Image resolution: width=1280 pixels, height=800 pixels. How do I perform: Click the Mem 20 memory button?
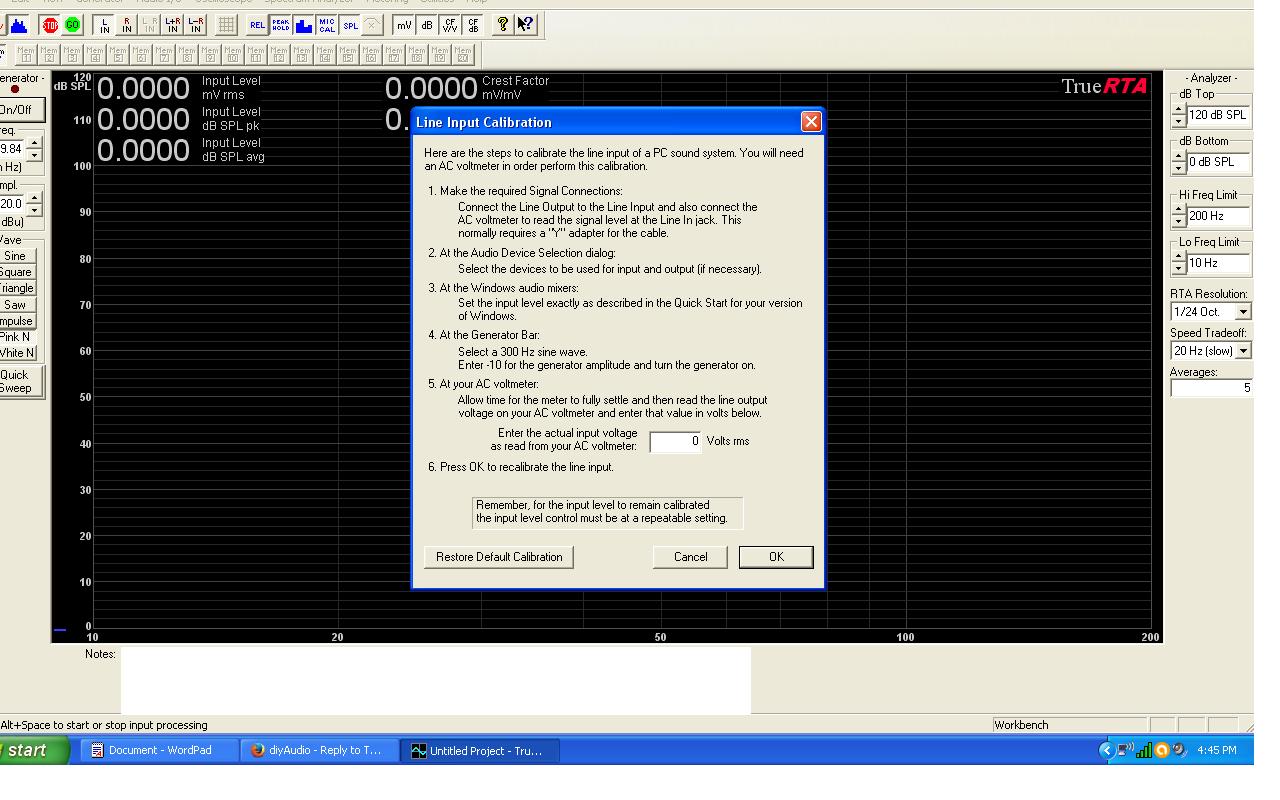[463, 54]
